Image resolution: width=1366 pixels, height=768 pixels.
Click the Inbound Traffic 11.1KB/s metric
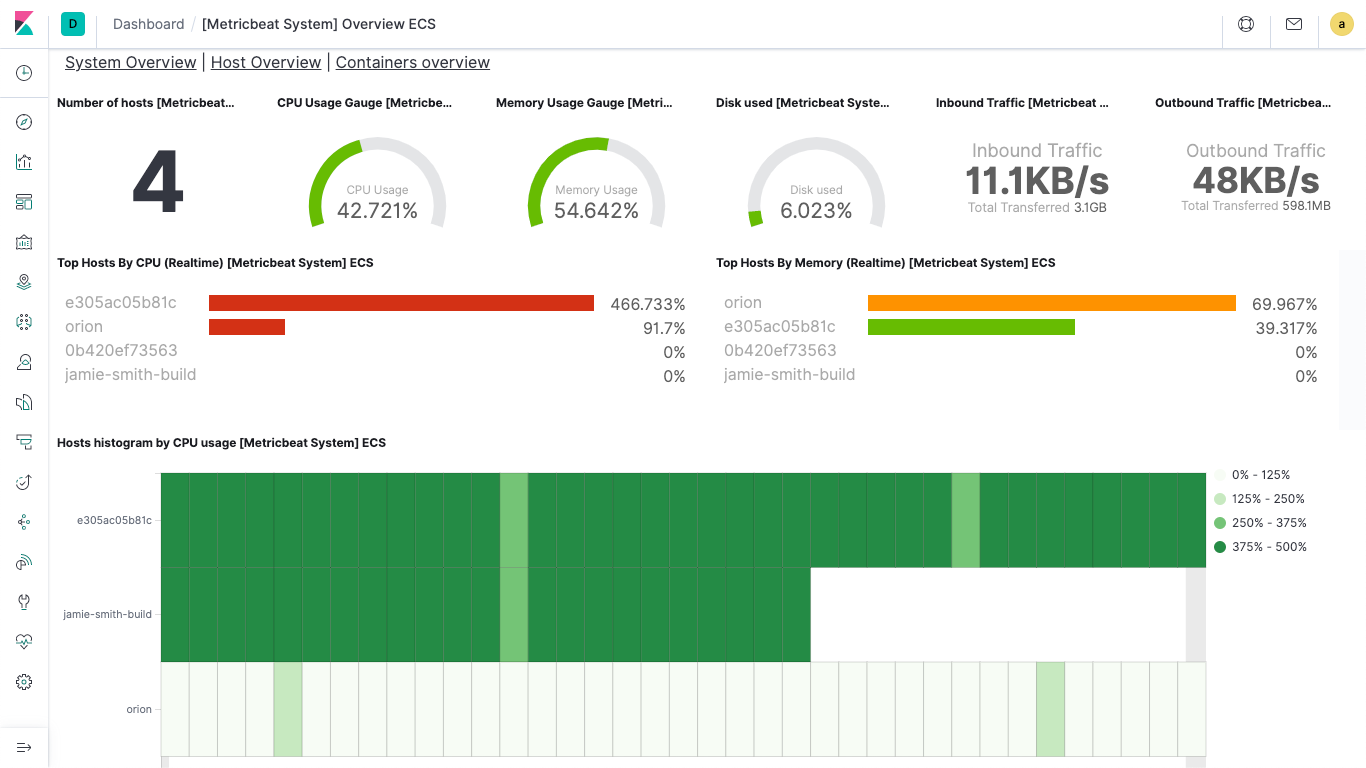[x=1037, y=181]
